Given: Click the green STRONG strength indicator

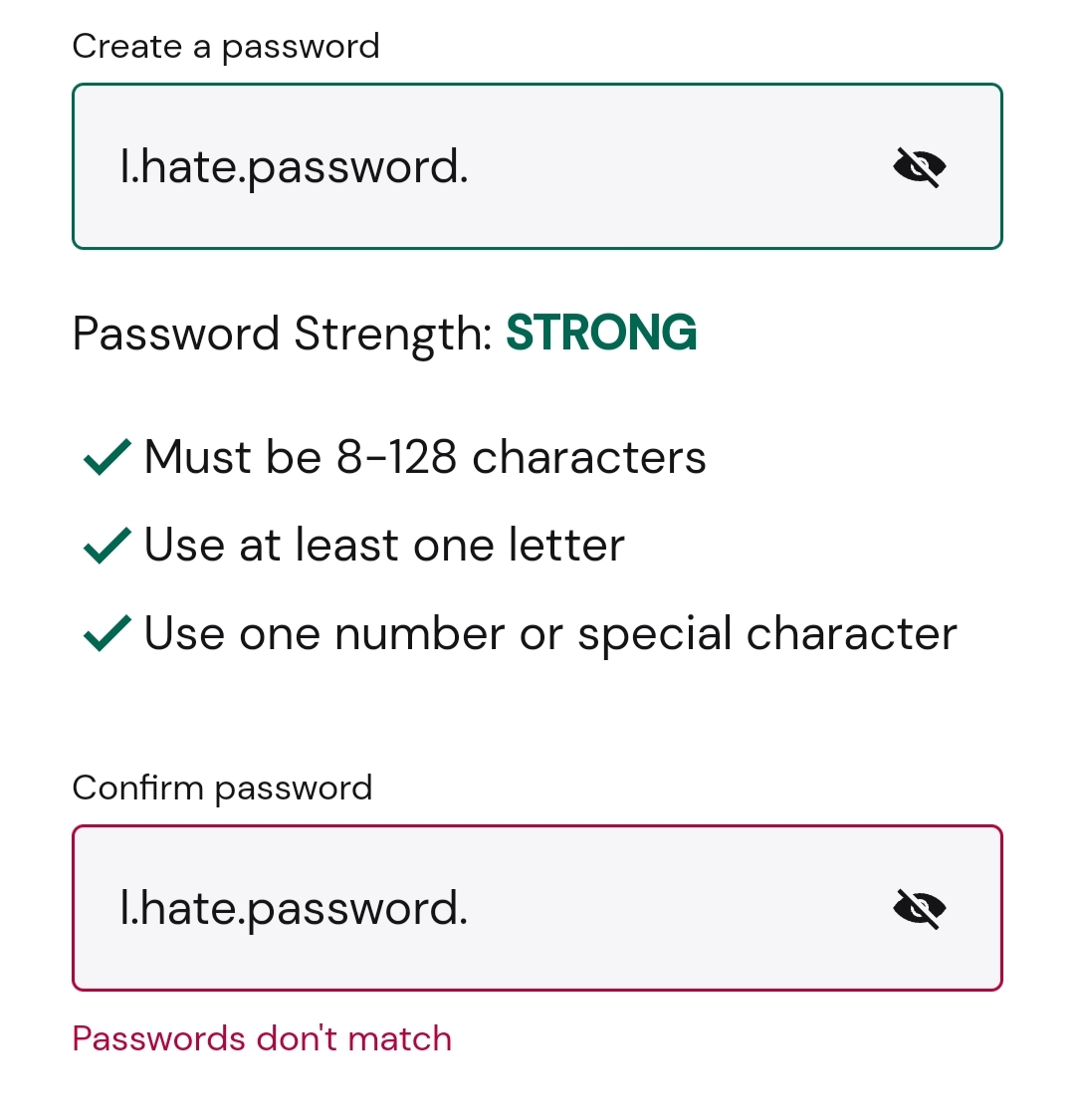Looking at the screenshot, I should tap(601, 333).
